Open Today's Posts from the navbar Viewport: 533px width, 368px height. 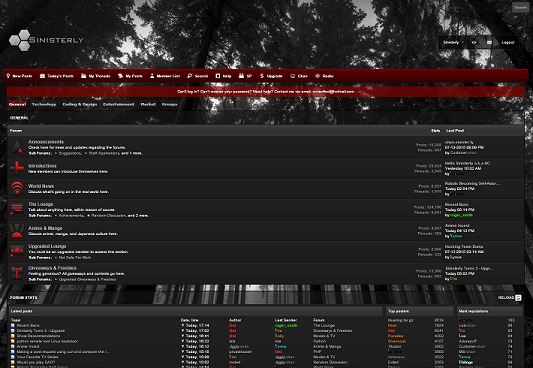click(x=56, y=76)
